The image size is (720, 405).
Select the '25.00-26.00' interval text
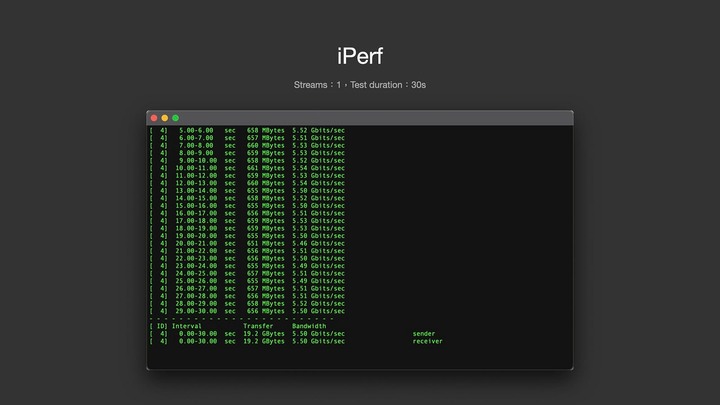click(x=196, y=281)
